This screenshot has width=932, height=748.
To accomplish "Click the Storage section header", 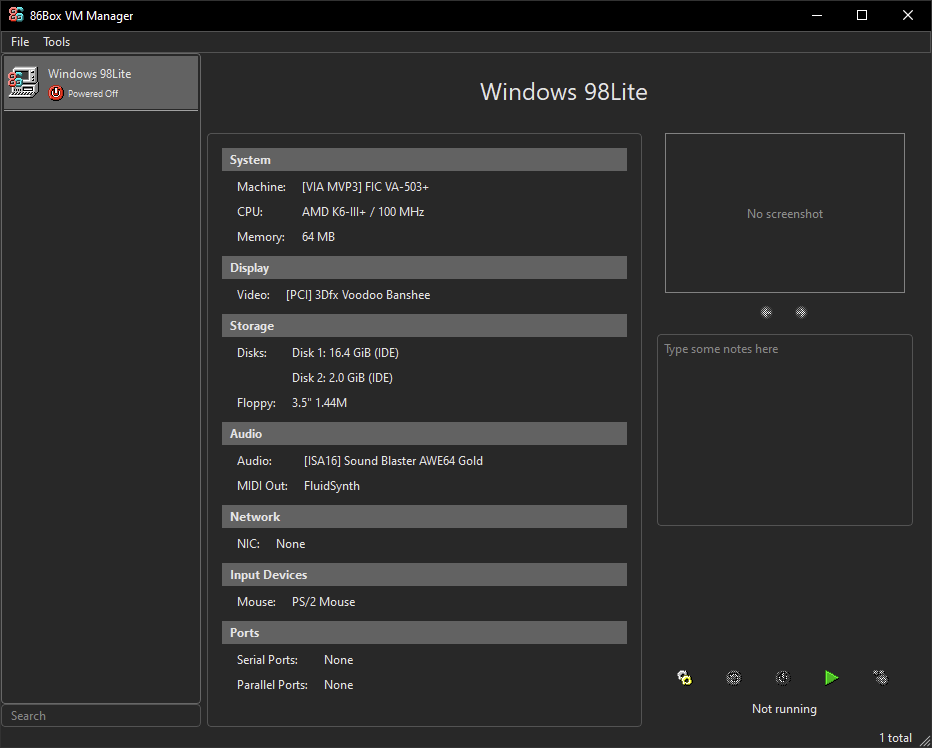I will [x=424, y=326].
